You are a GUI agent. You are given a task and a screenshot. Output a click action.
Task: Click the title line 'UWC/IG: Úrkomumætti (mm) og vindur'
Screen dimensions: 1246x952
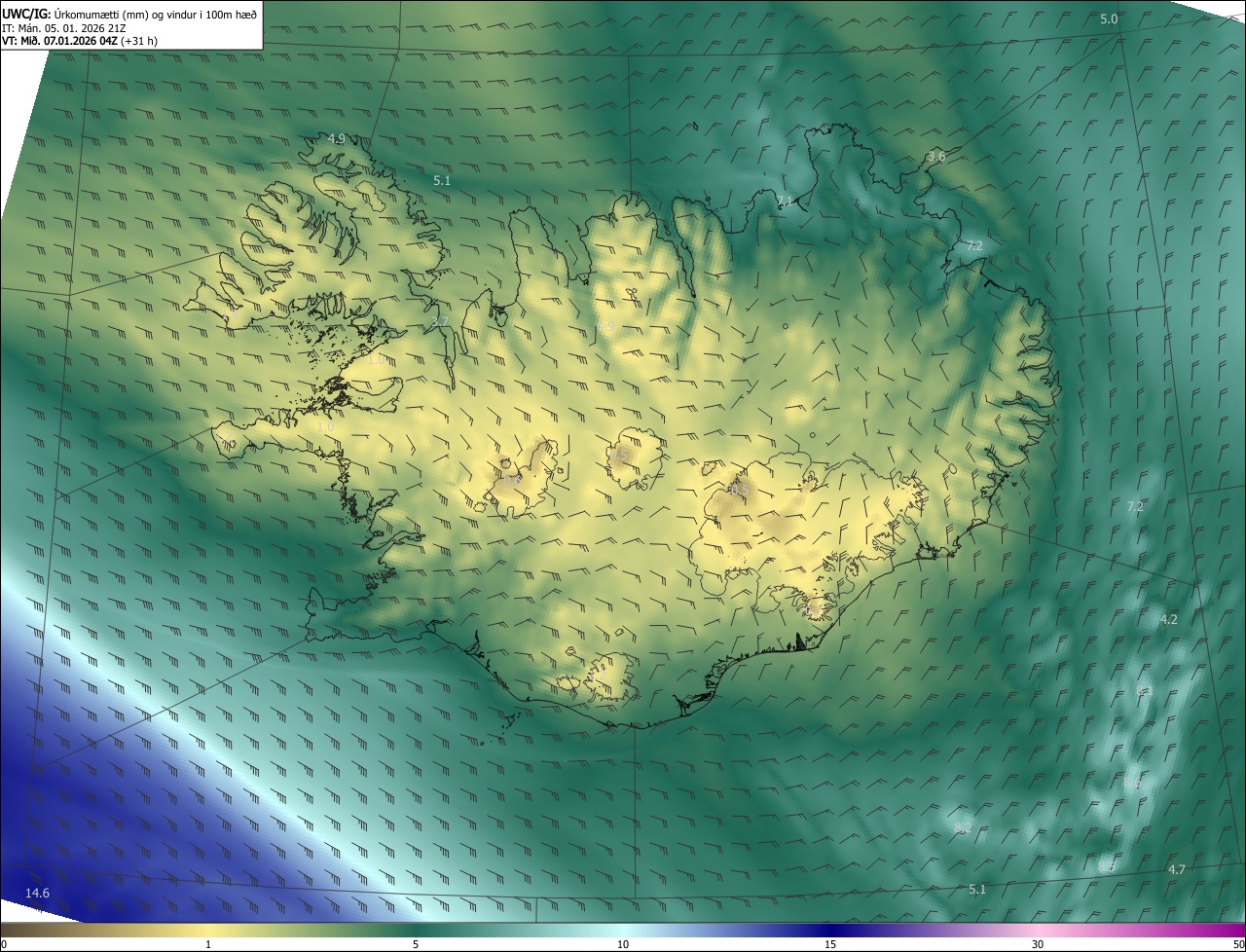click(130, 14)
